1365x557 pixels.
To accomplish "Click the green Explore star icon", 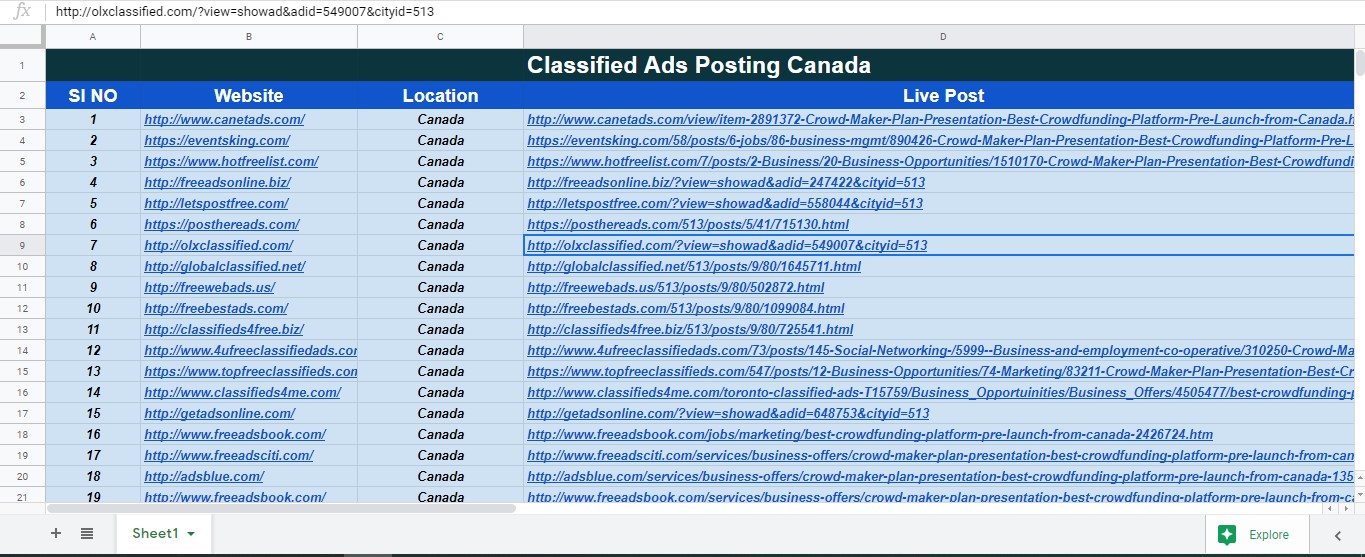I will (1227, 535).
